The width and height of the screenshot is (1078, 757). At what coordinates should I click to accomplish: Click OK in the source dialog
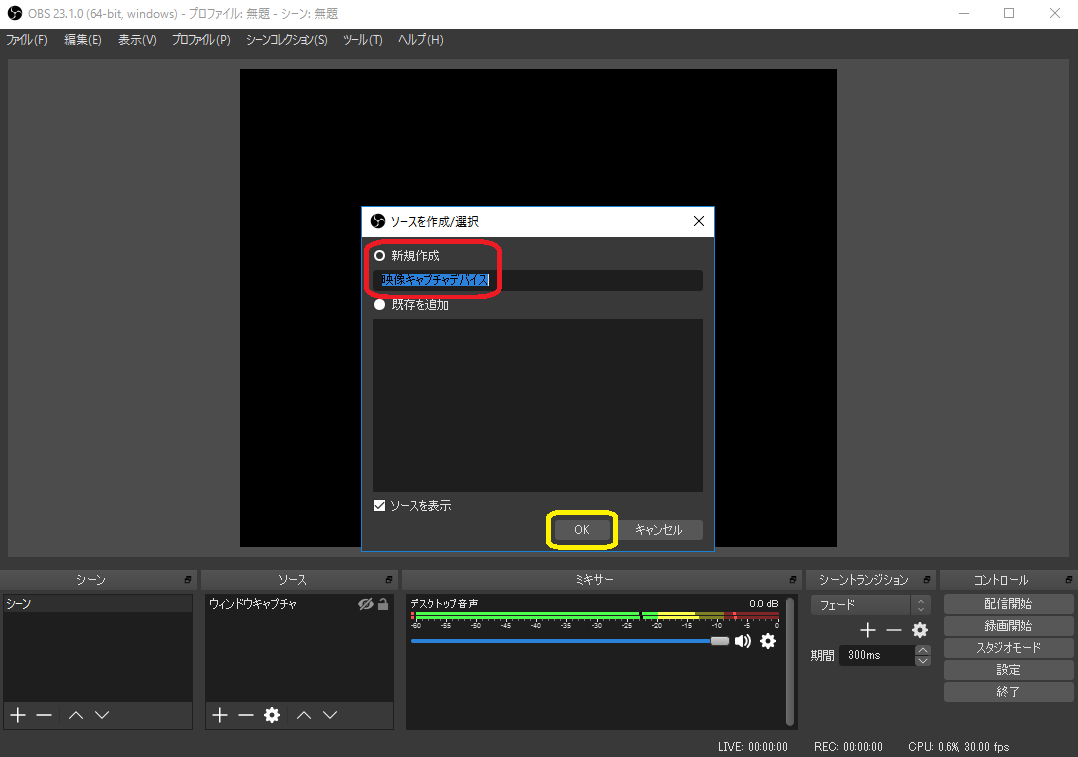click(x=582, y=530)
